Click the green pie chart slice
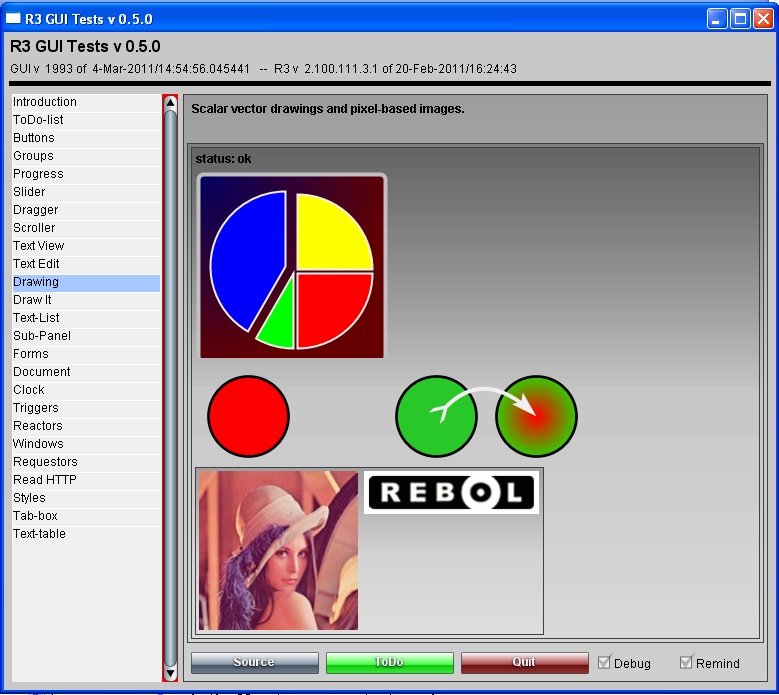 click(x=280, y=324)
